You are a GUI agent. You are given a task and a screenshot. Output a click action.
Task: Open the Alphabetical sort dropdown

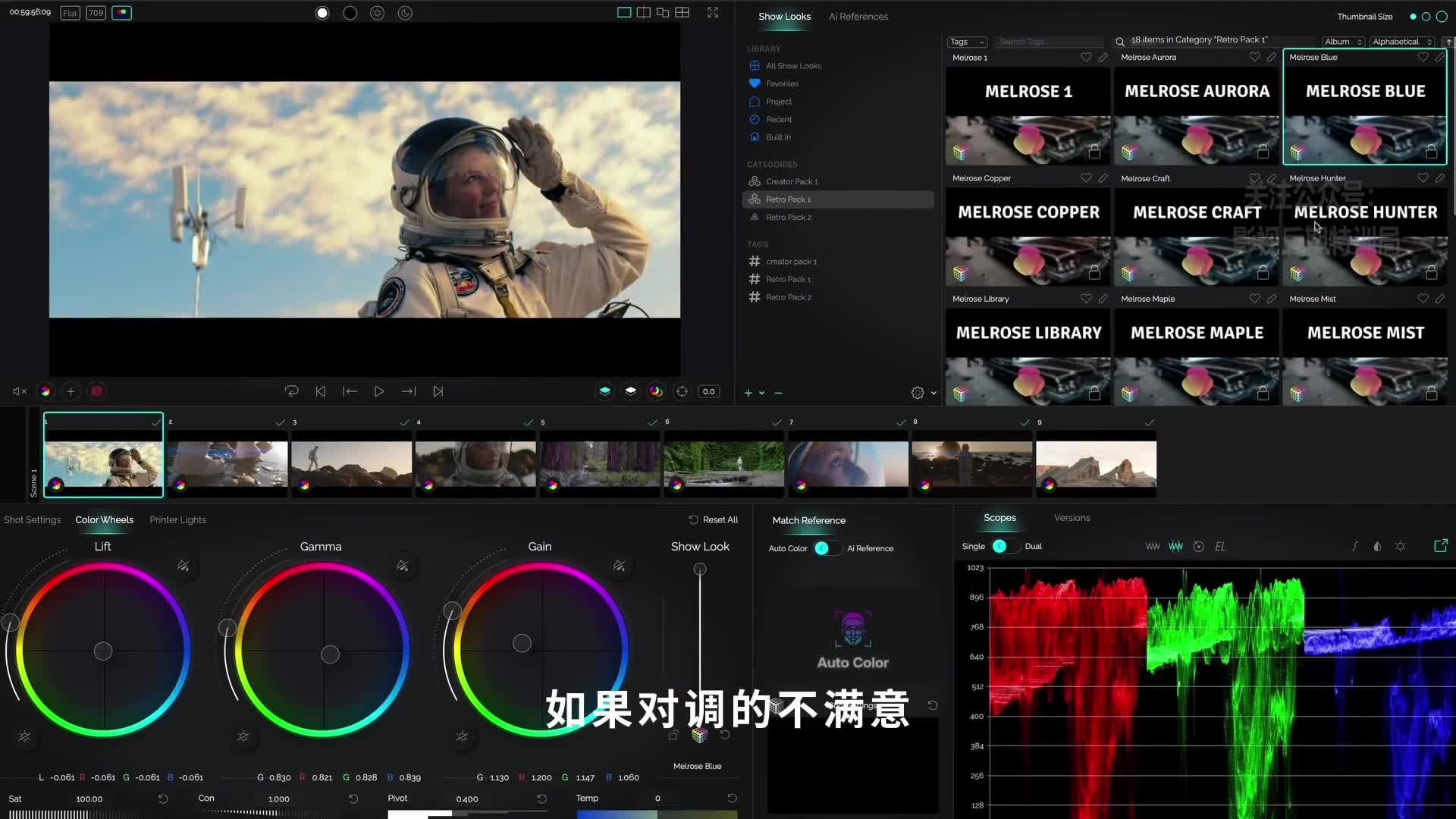coord(1401,42)
